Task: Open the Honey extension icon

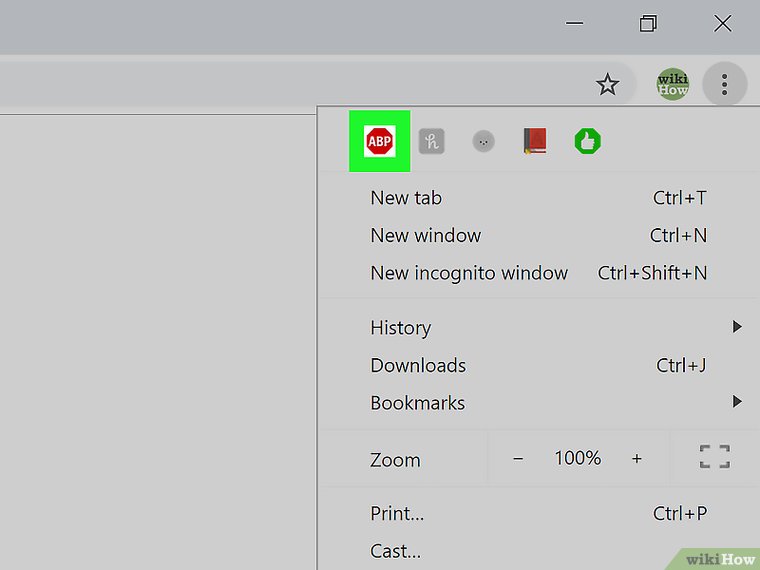Action: point(431,142)
